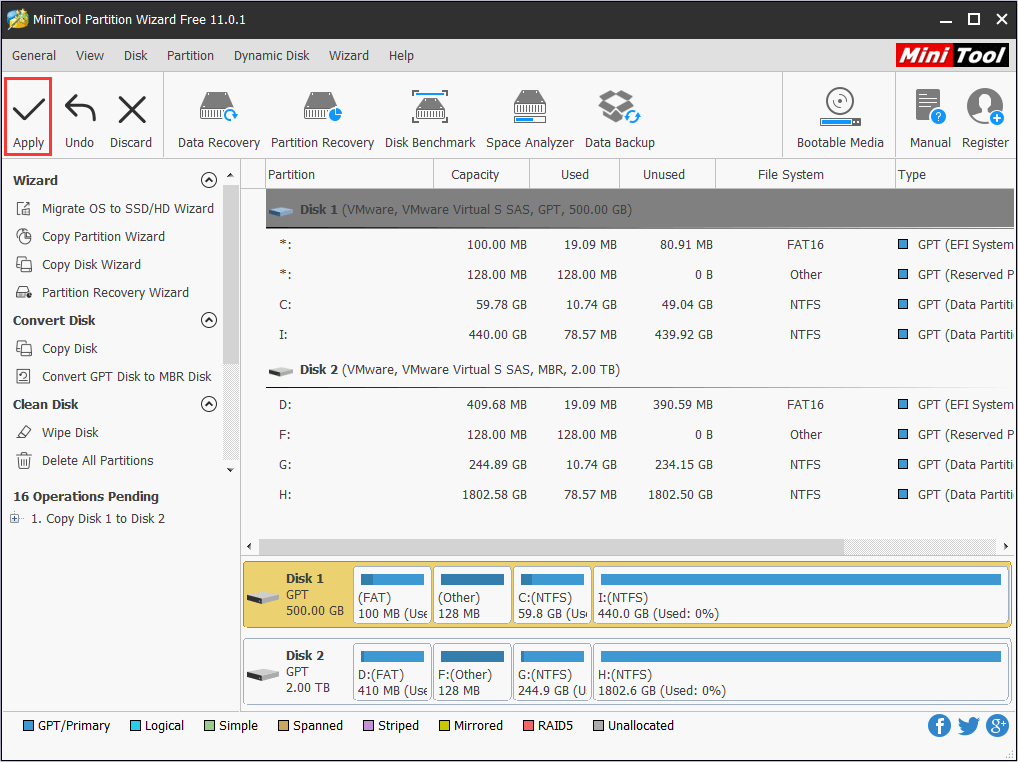
Task: Sort by Used column header
Action: pyautogui.click(x=575, y=175)
